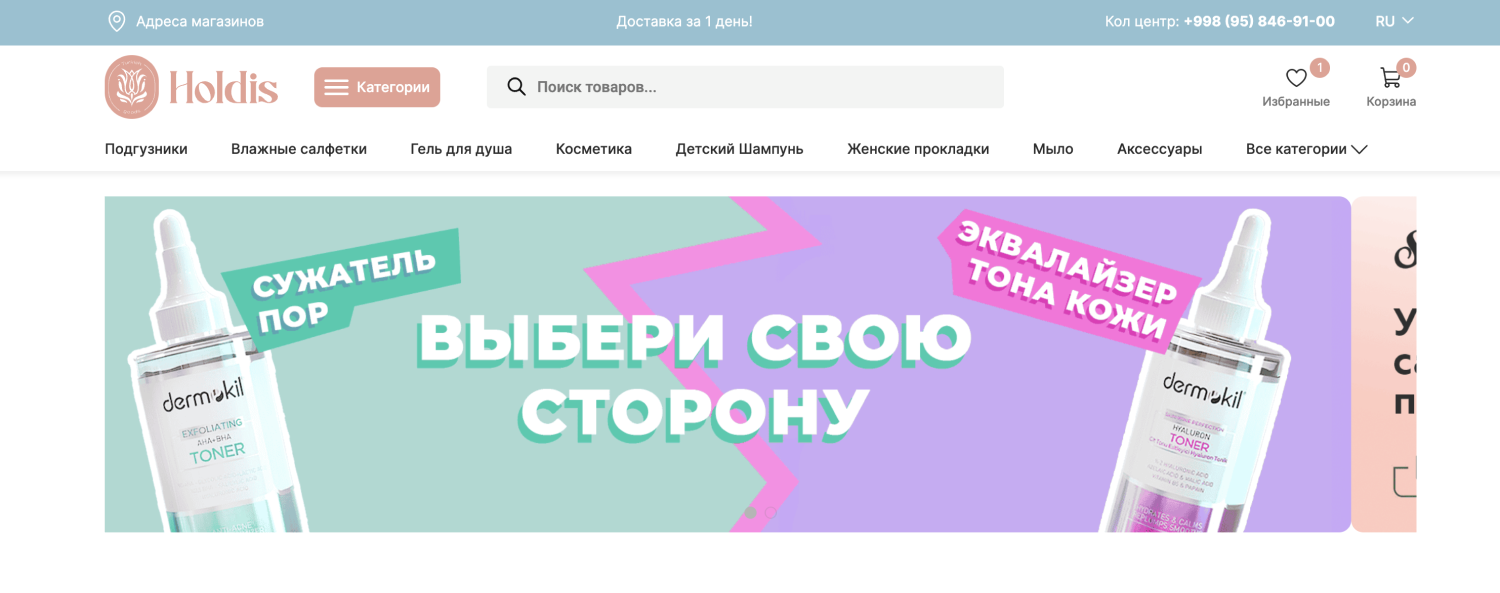
Task: Click the Адреса магазинов link
Action: [200, 21]
